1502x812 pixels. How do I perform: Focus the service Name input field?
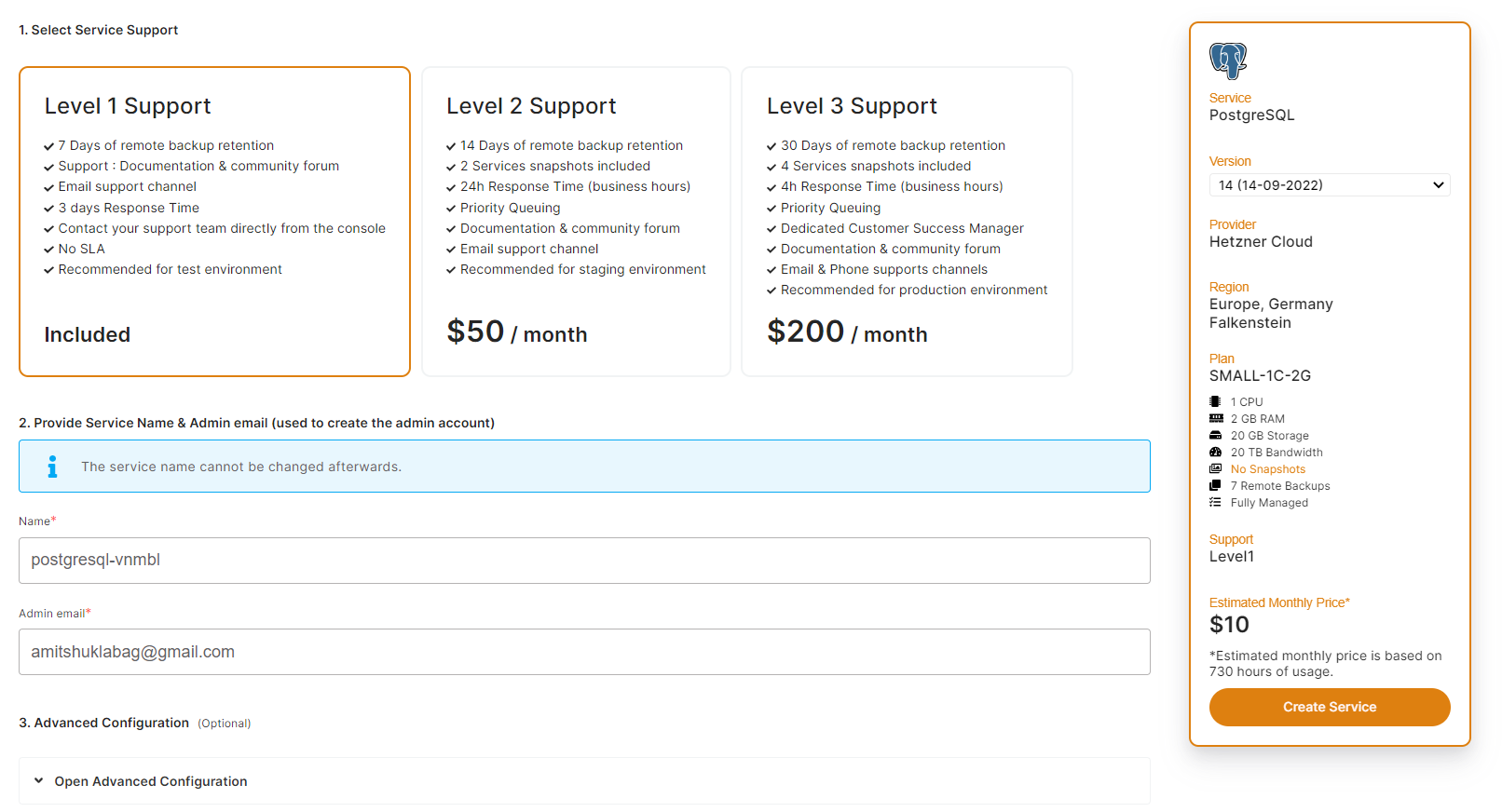click(584, 561)
